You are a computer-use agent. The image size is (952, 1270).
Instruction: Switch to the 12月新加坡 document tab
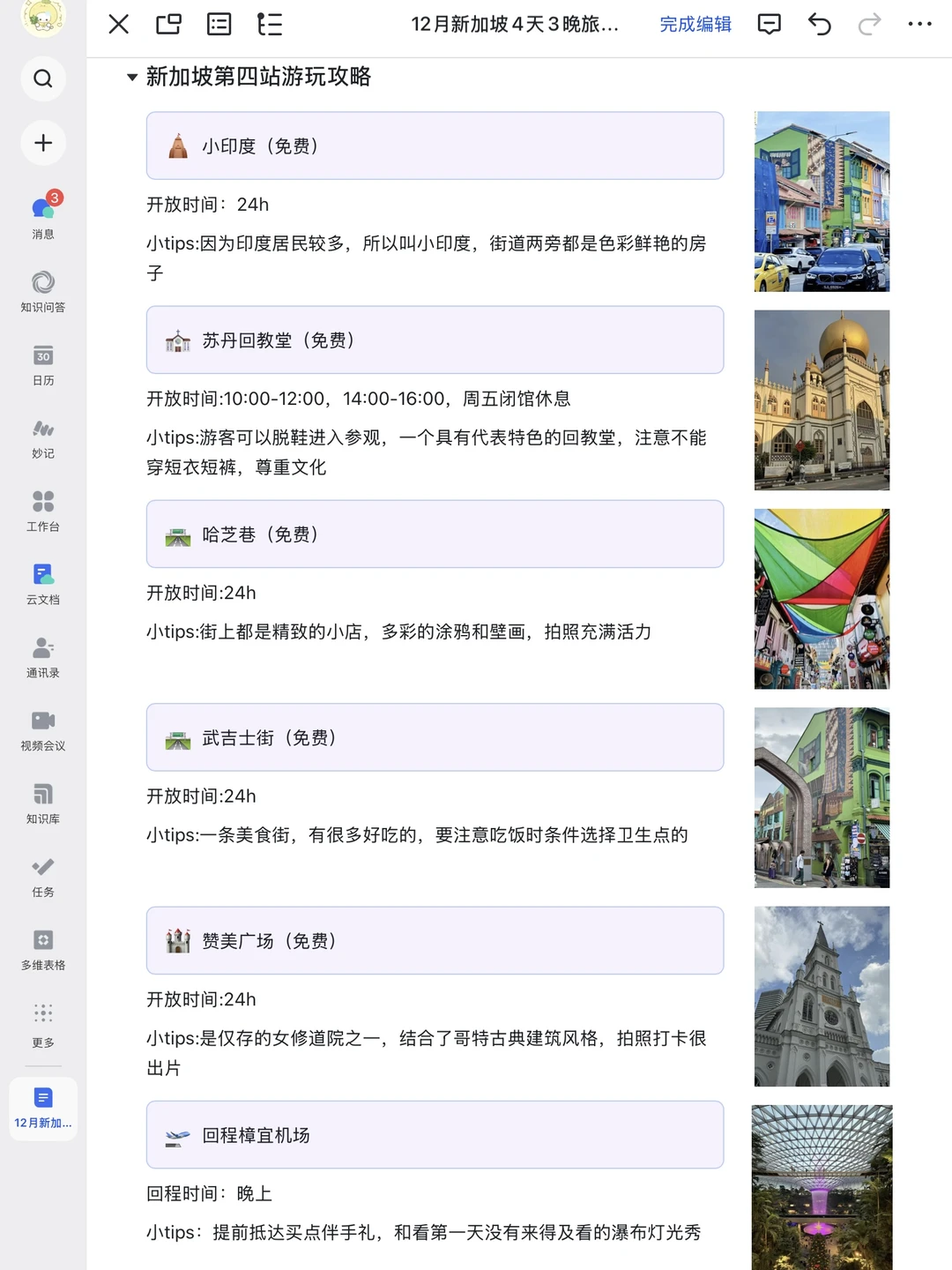pos(42,1108)
